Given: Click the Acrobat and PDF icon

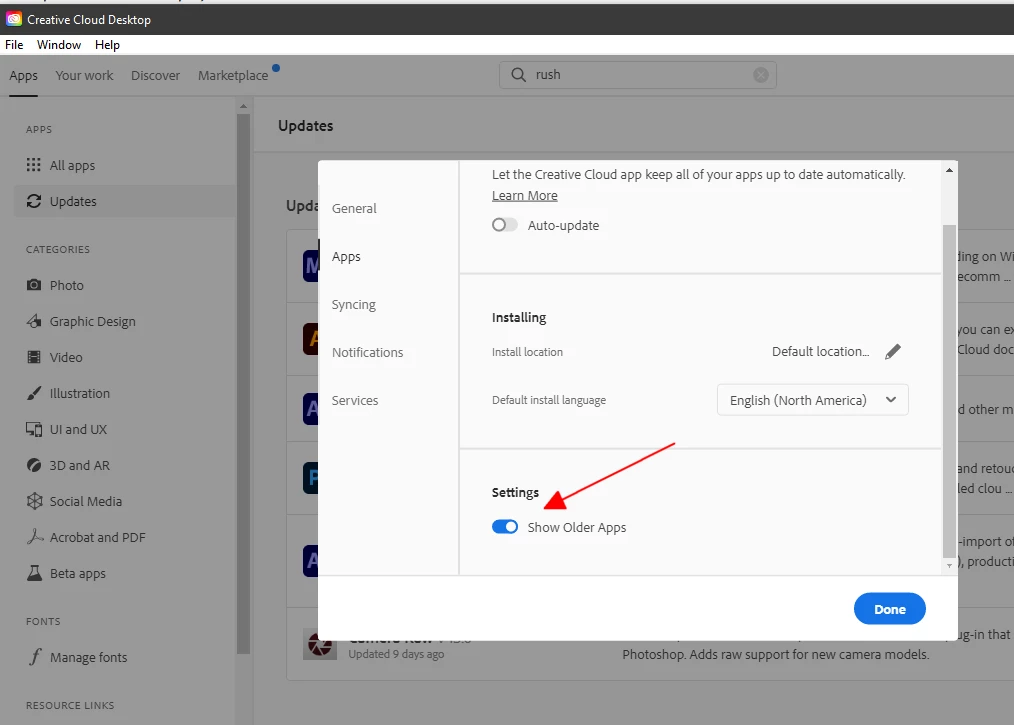Looking at the screenshot, I should click(x=34, y=537).
